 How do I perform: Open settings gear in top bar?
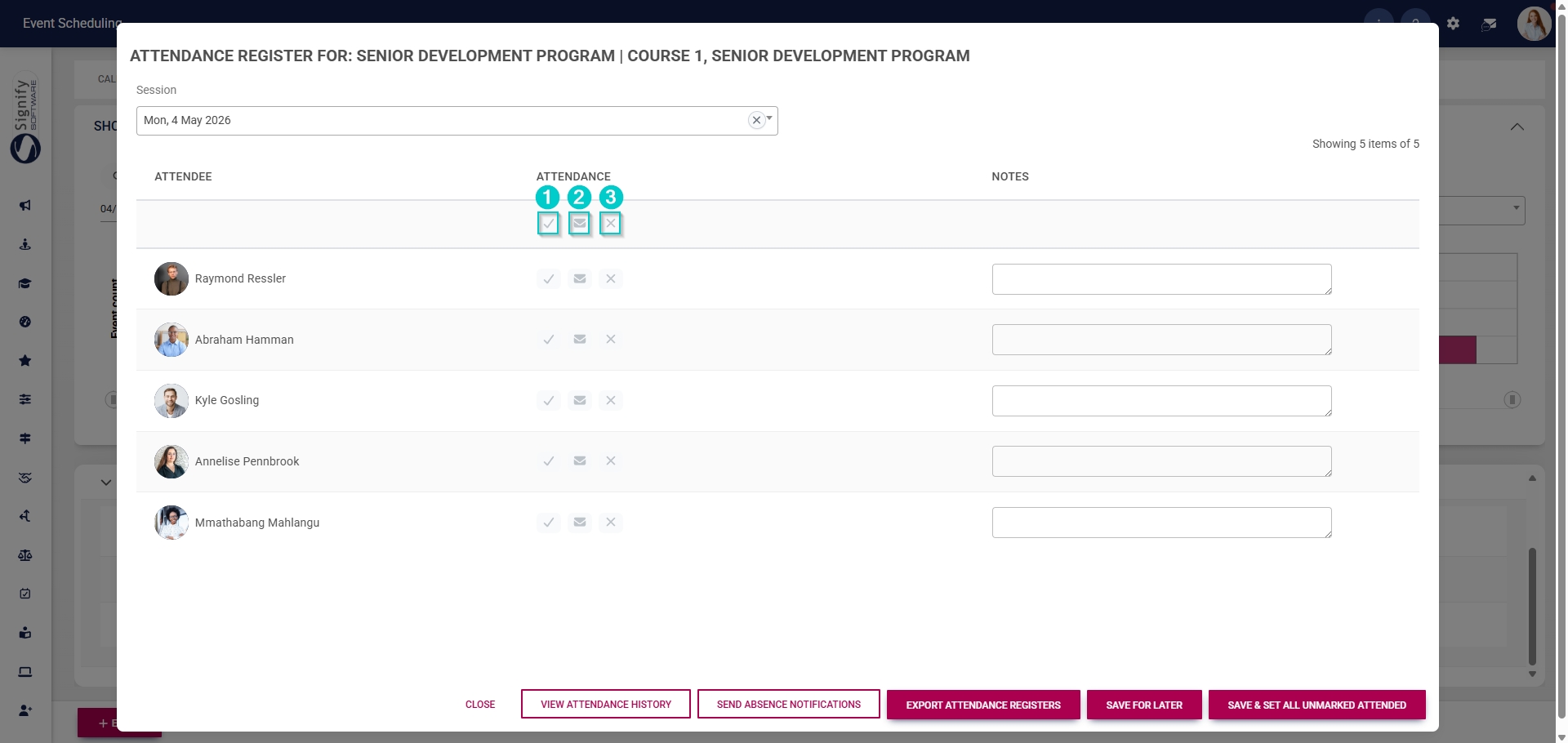pyautogui.click(x=1453, y=24)
